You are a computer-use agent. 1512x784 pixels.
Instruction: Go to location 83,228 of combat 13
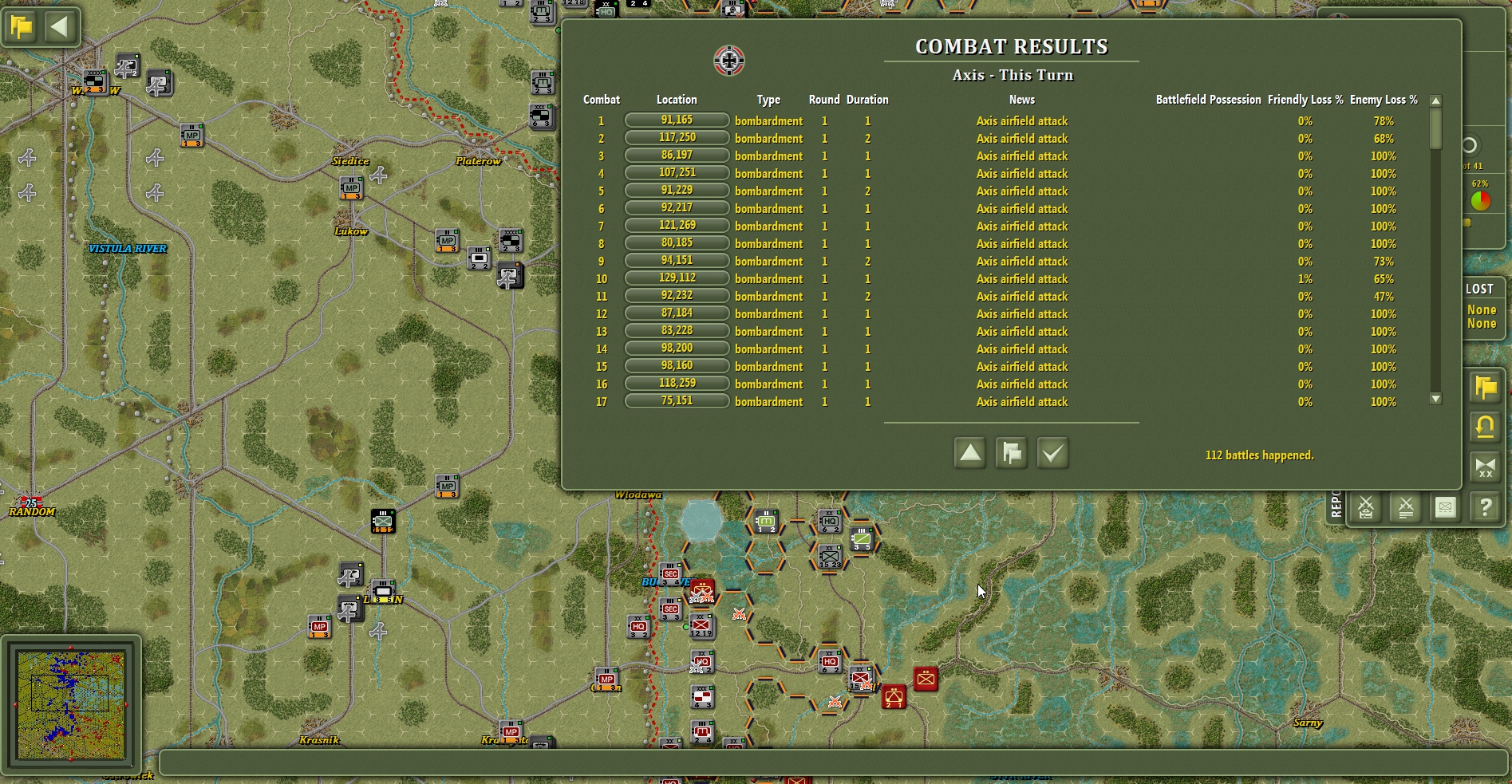(677, 331)
